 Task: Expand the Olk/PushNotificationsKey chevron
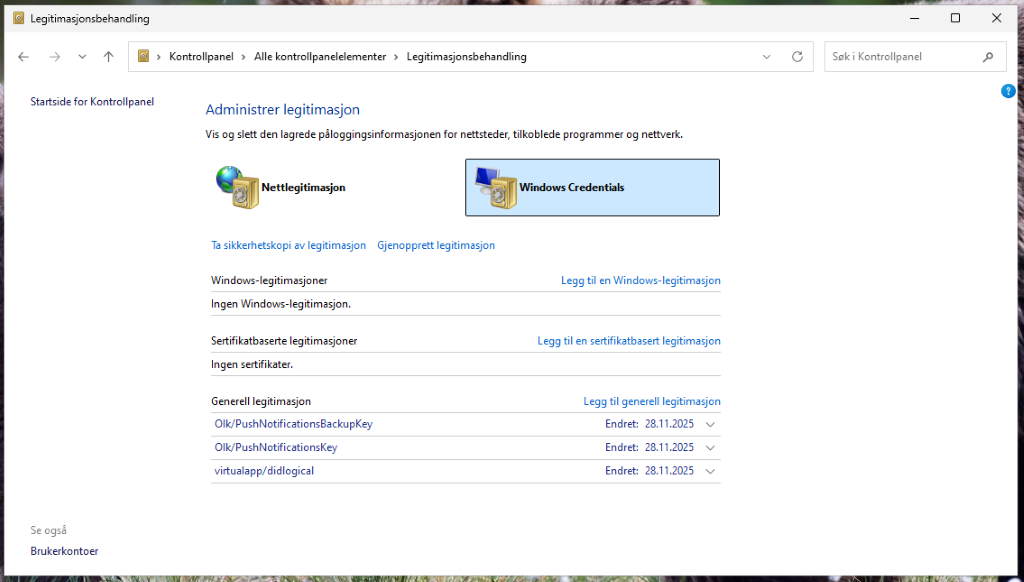[711, 448]
